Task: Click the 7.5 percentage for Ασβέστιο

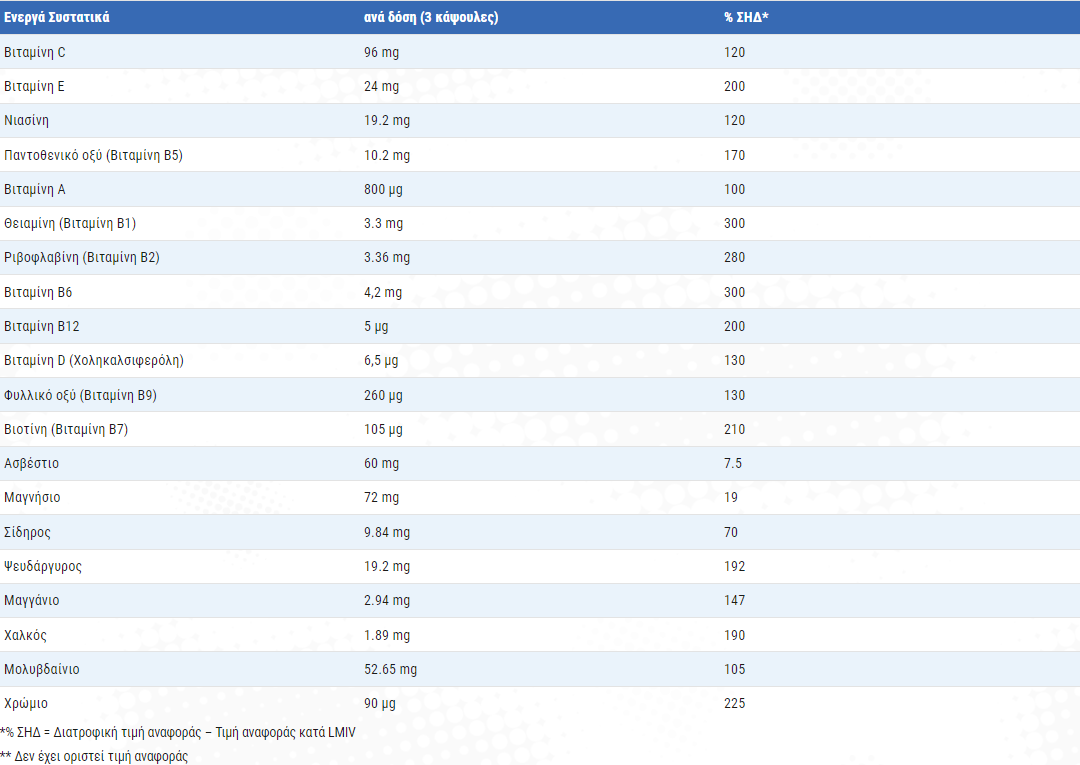Action: click(733, 463)
